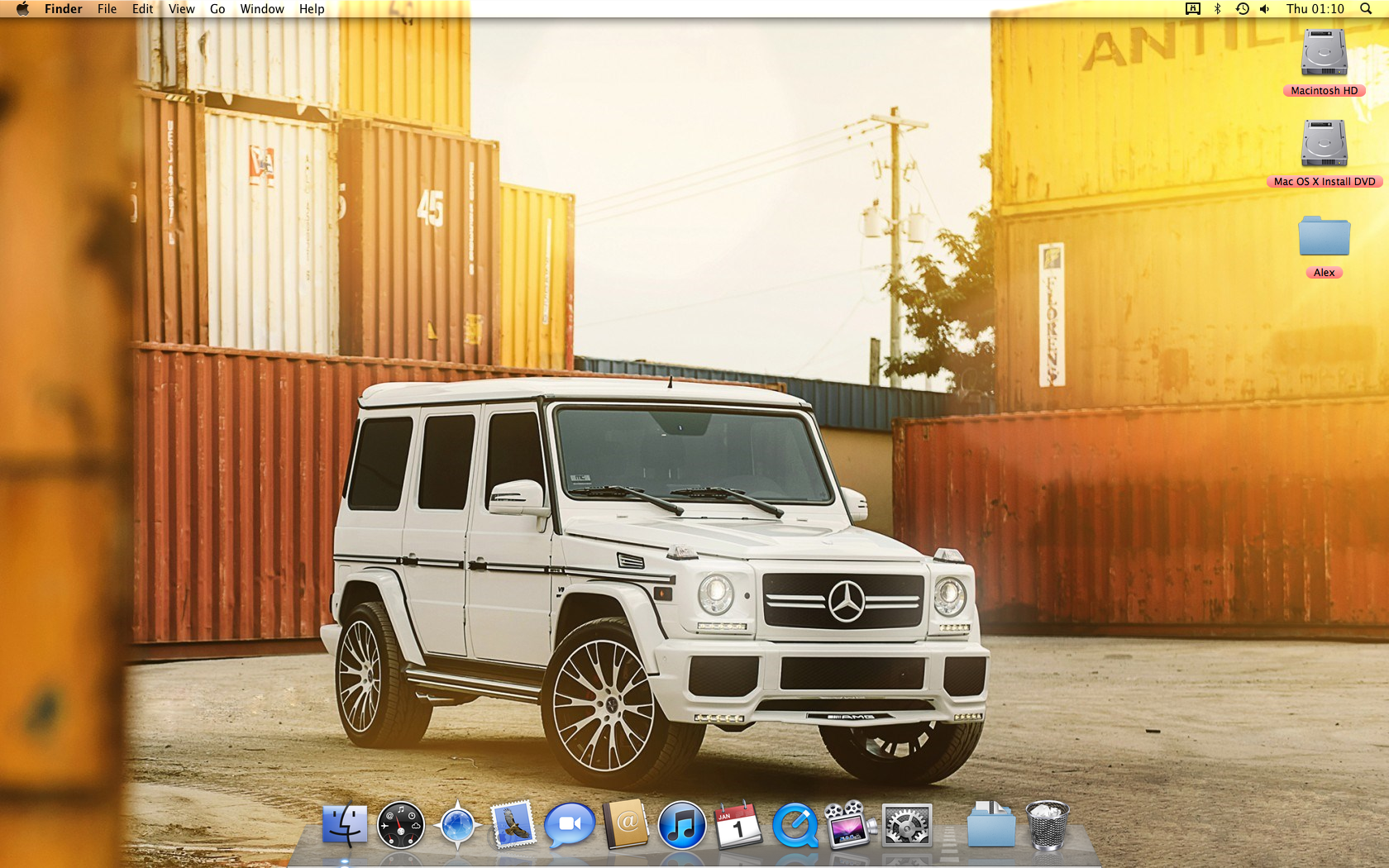Open Address Book in the Dock
The width and height of the screenshot is (1389, 868).
coord(626,824)
